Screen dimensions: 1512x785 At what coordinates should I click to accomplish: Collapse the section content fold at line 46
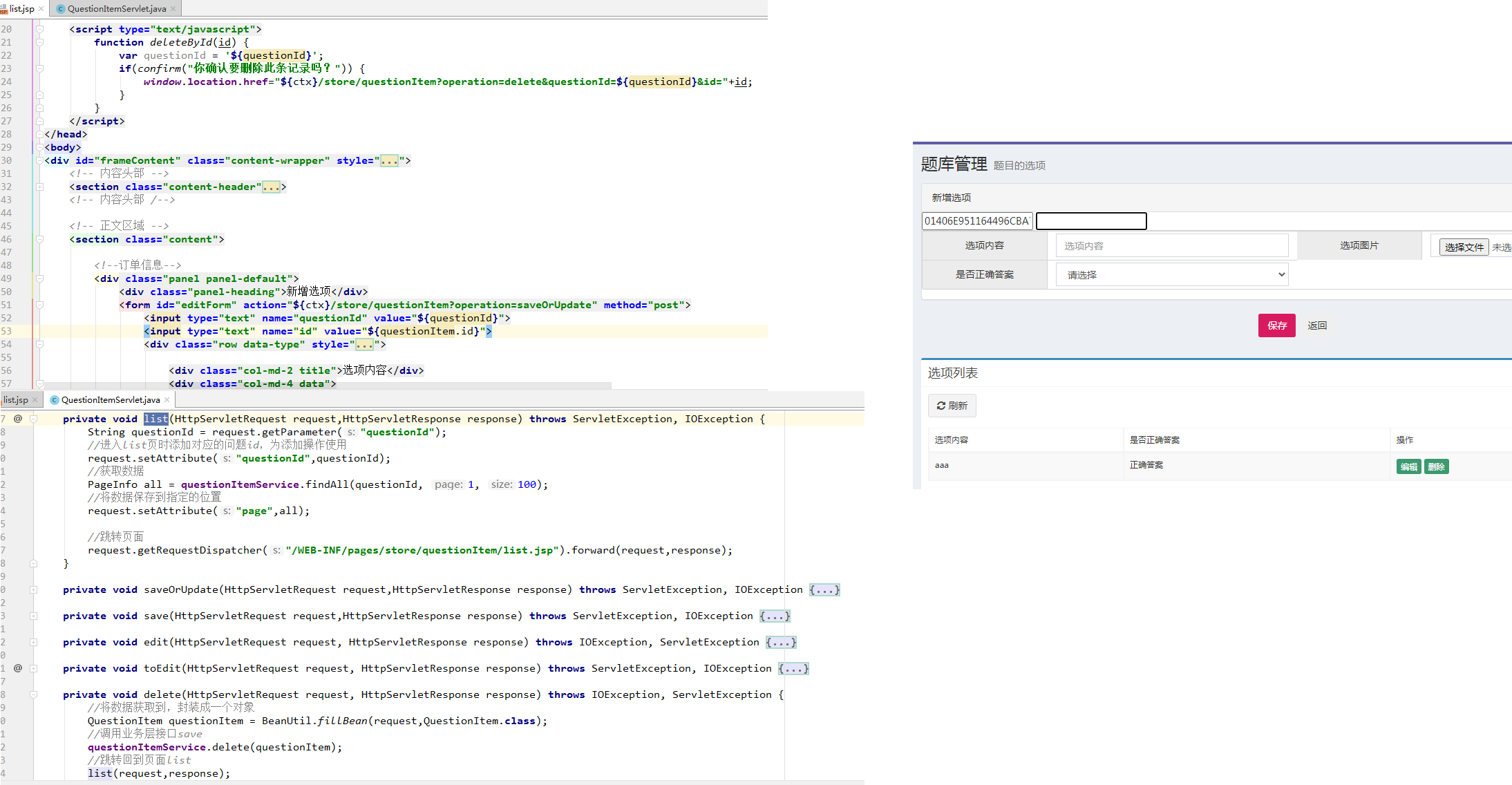pyautogui.click(x=40, y=239)
